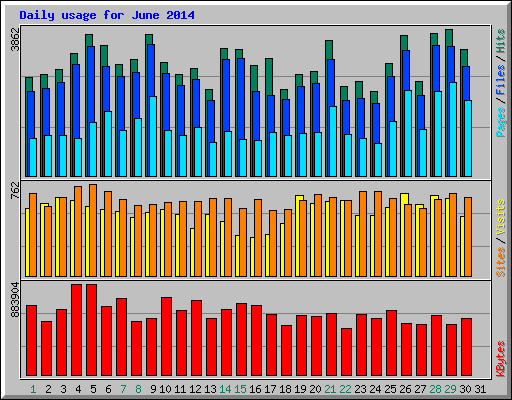Click day 11 on the date axis

180,389
